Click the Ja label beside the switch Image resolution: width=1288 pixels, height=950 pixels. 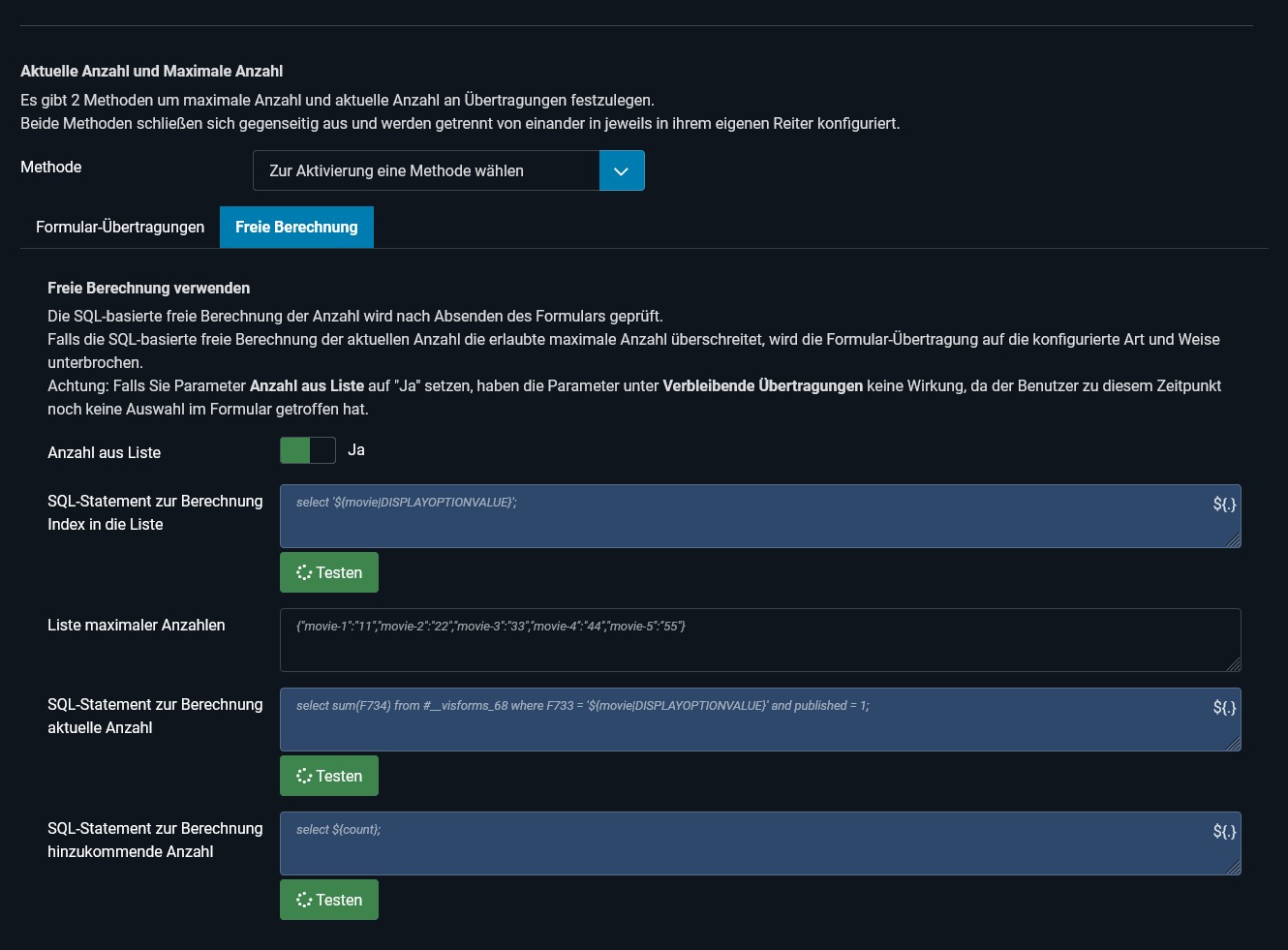(356, 450)
